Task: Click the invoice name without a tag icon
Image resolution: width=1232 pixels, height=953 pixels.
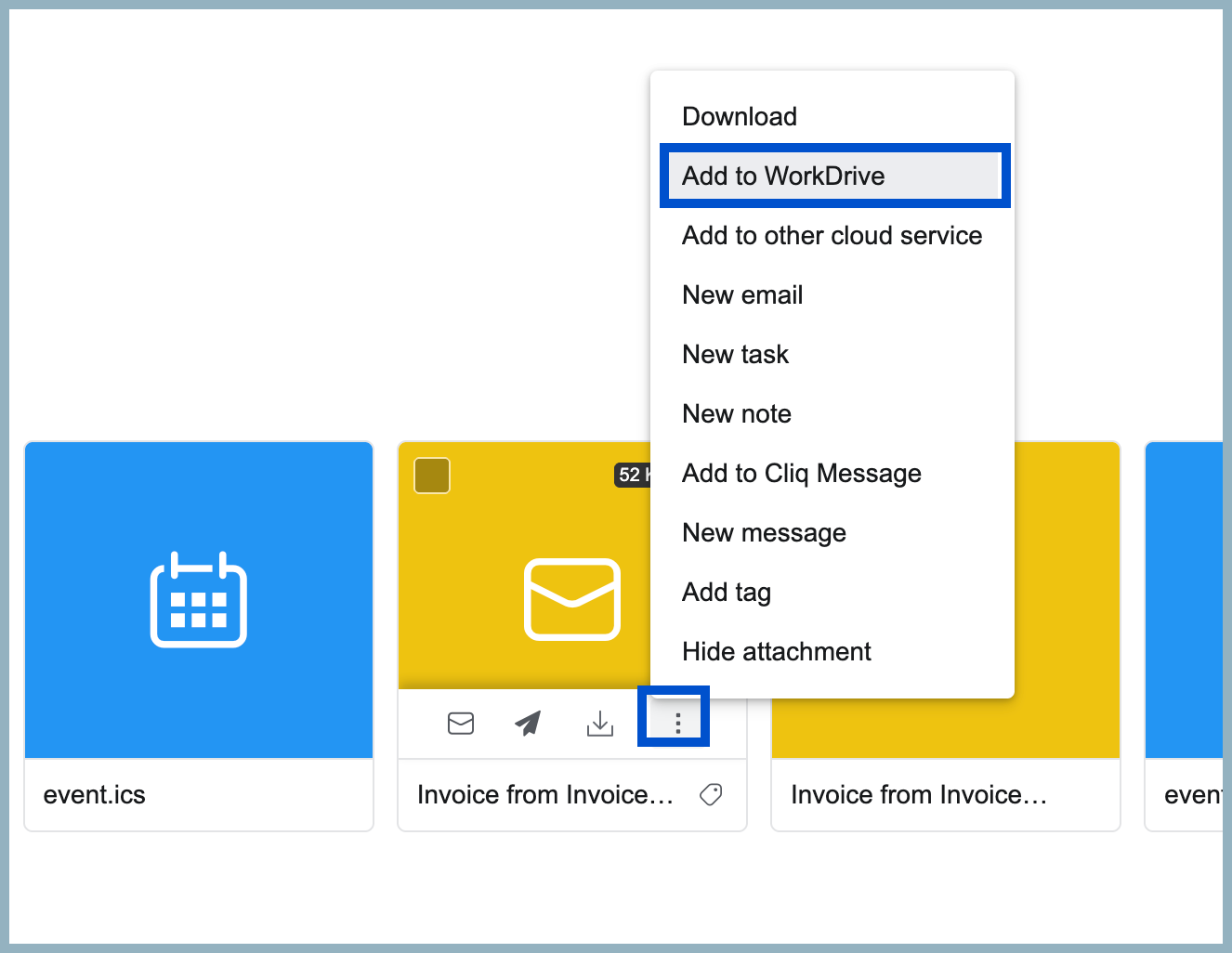Action: 919,795
